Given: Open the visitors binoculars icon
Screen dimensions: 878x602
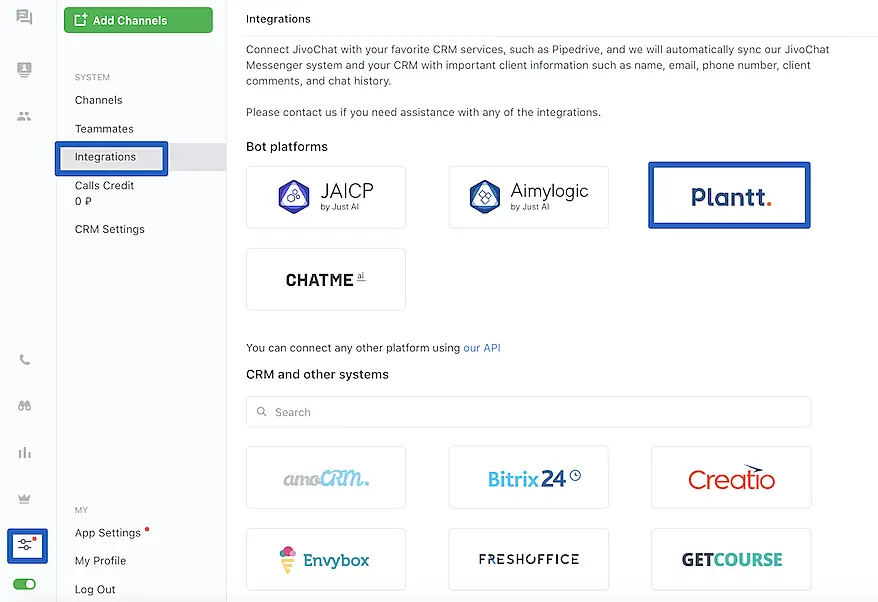Looking at the screenshot, I should pyautogui.click(x=25, y=406).
